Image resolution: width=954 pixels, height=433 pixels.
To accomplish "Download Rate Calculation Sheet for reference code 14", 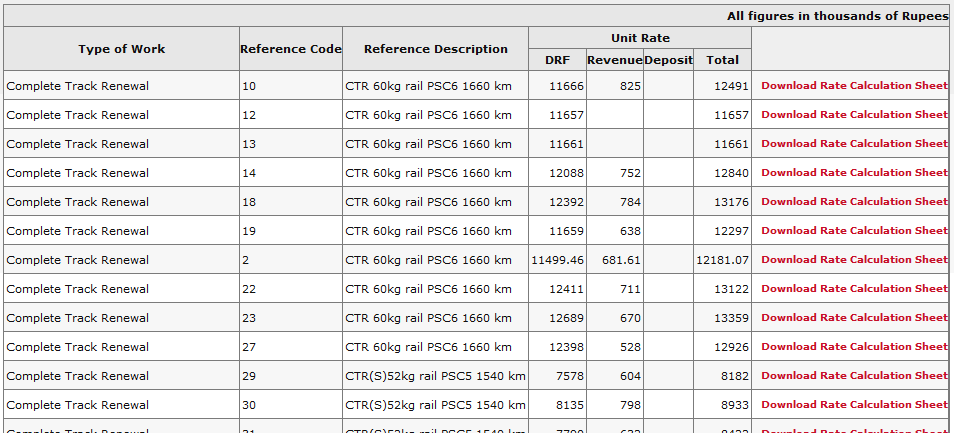I will 853,173.
